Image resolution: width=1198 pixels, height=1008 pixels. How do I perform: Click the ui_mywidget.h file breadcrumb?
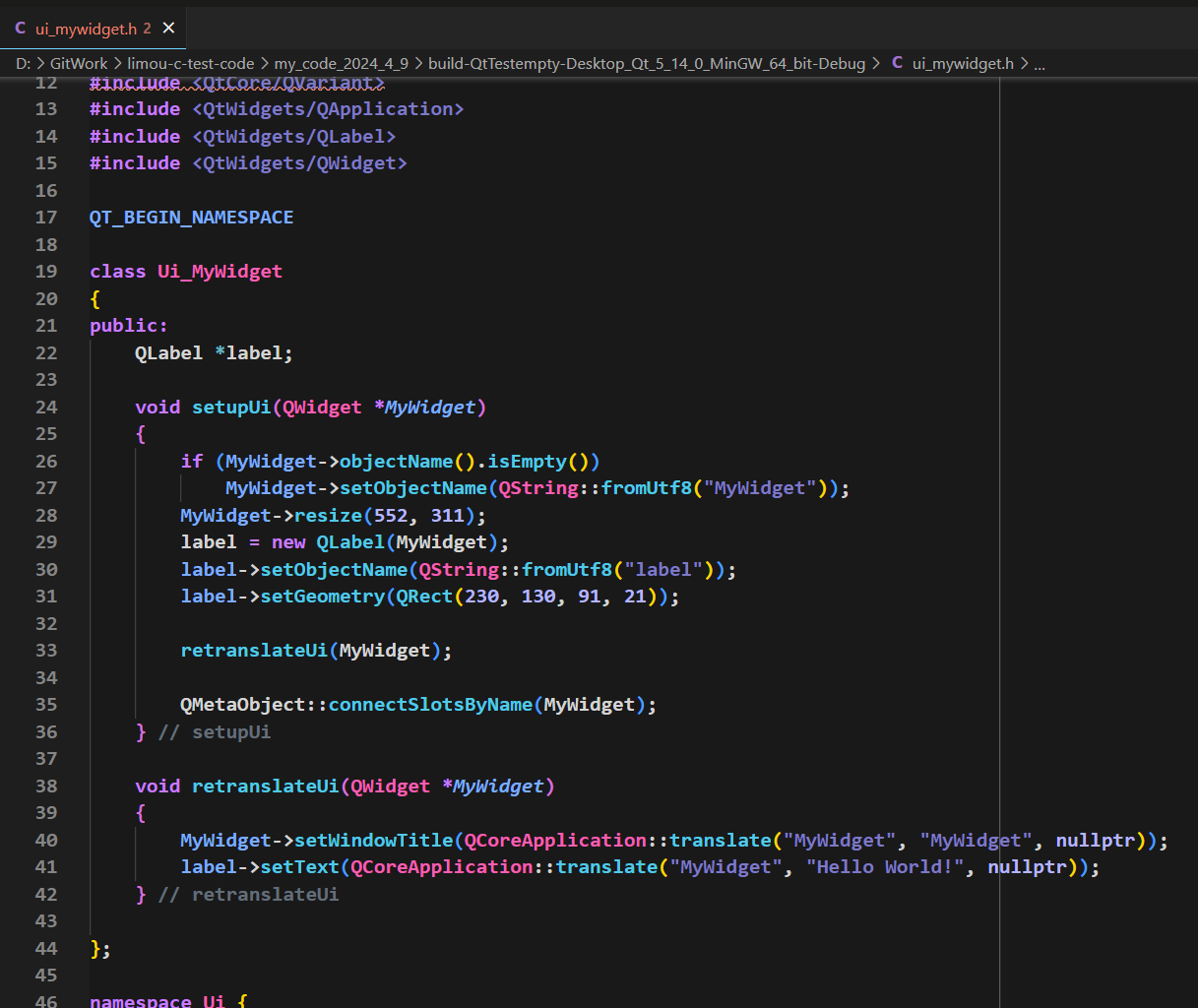click(962, 63)
